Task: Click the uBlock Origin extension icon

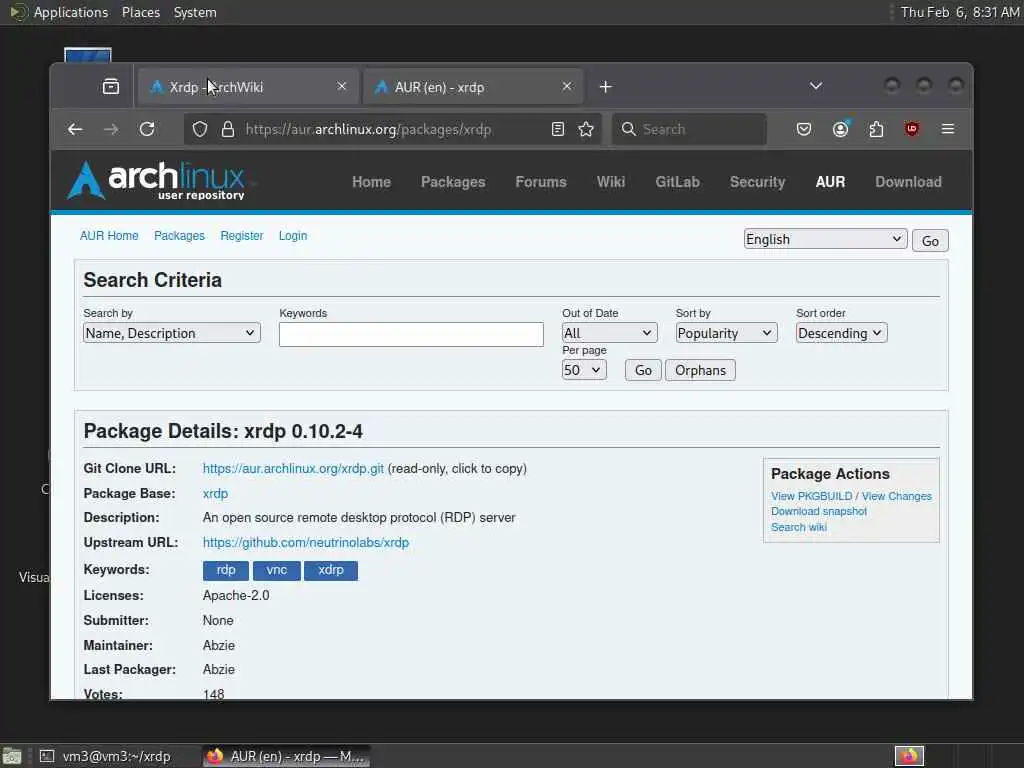Action: (912, 129)
